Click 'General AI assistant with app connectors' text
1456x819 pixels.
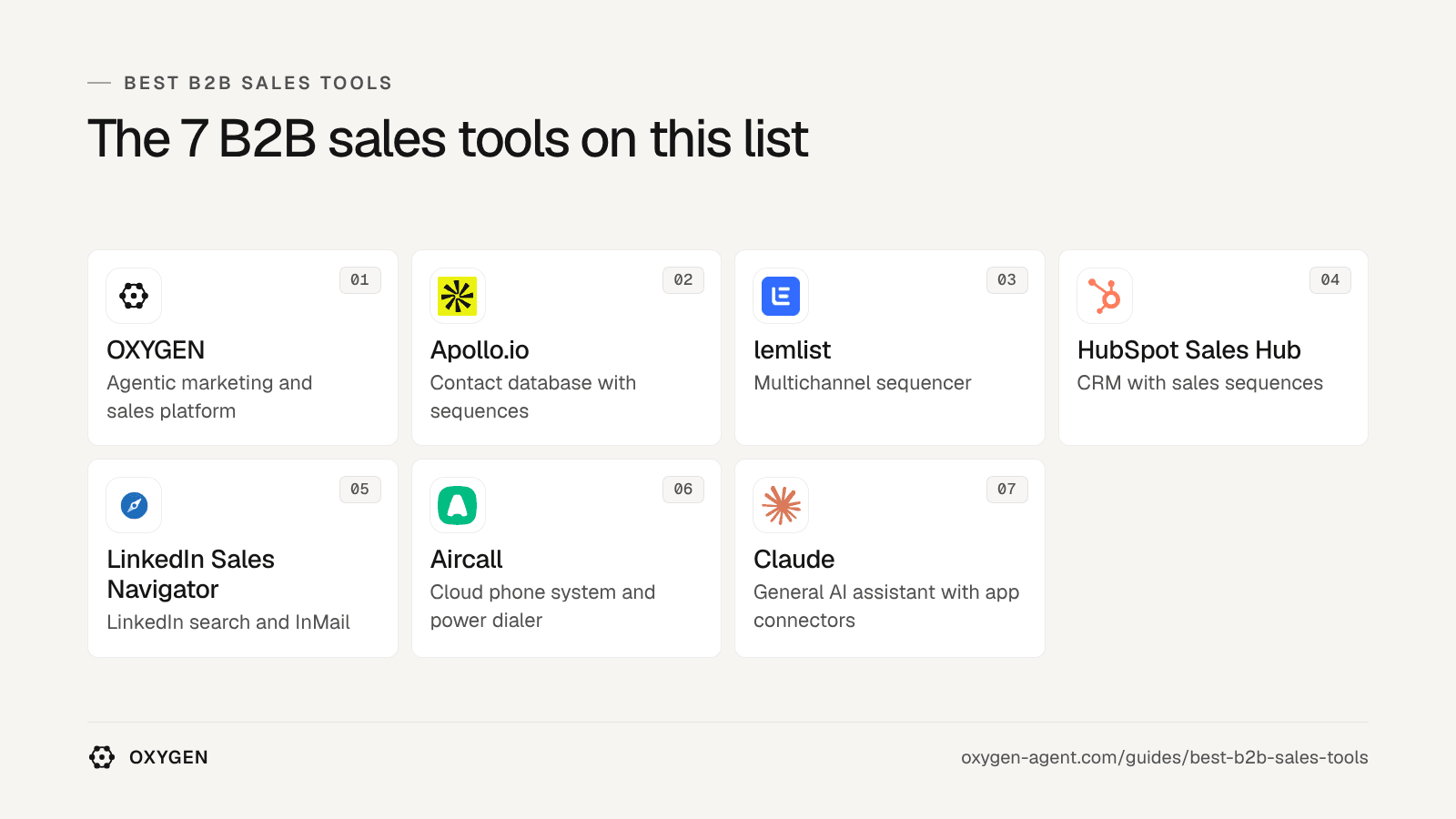tap(886, 606)
